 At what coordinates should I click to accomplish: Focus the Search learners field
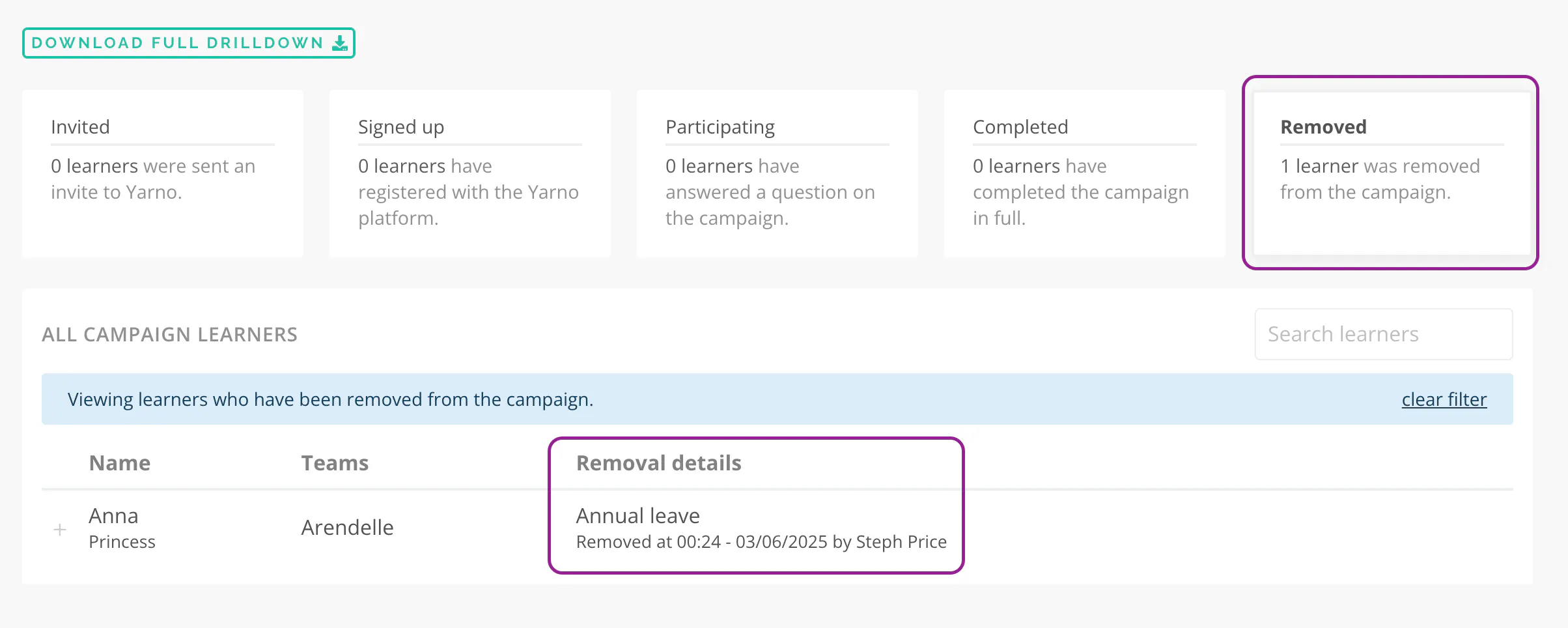[1384, 334]
